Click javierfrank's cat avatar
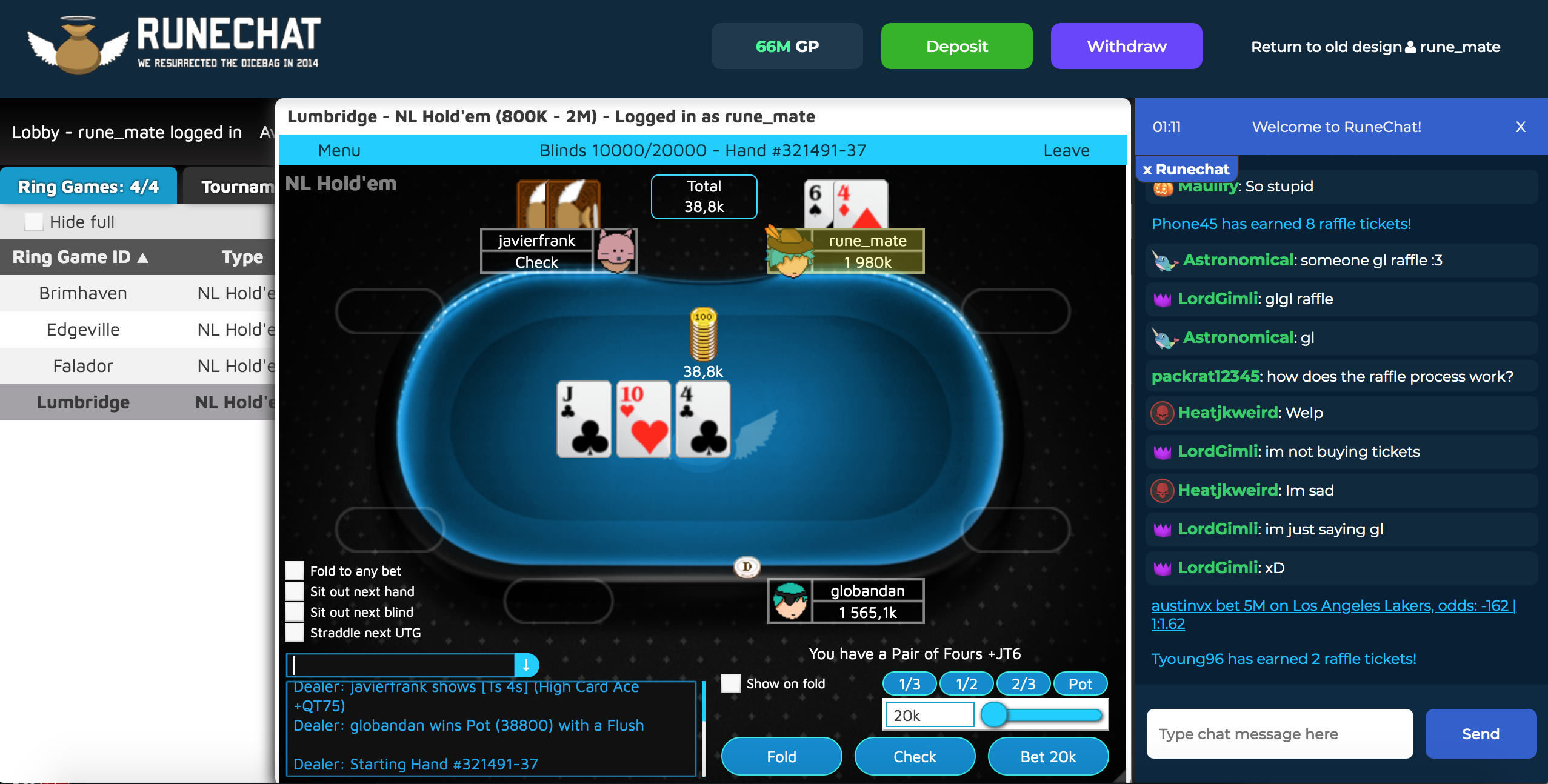The image size is (1548, 784). click(616, 251)
